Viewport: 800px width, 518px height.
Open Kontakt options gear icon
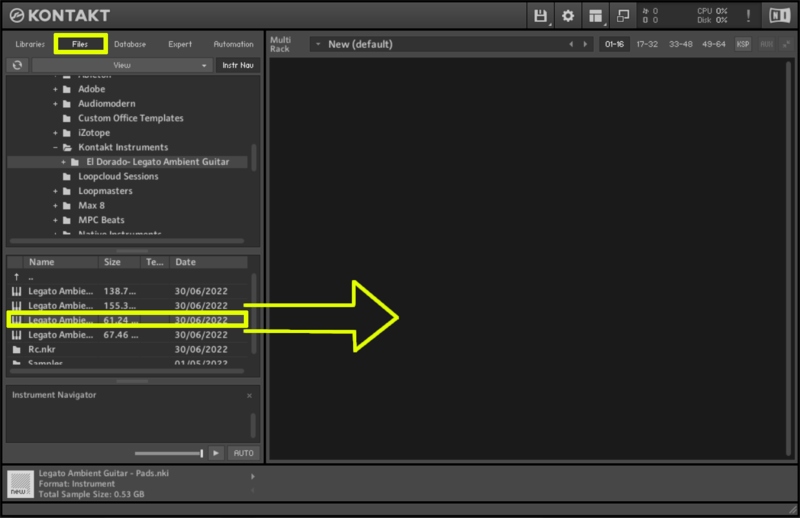point(568,16)
